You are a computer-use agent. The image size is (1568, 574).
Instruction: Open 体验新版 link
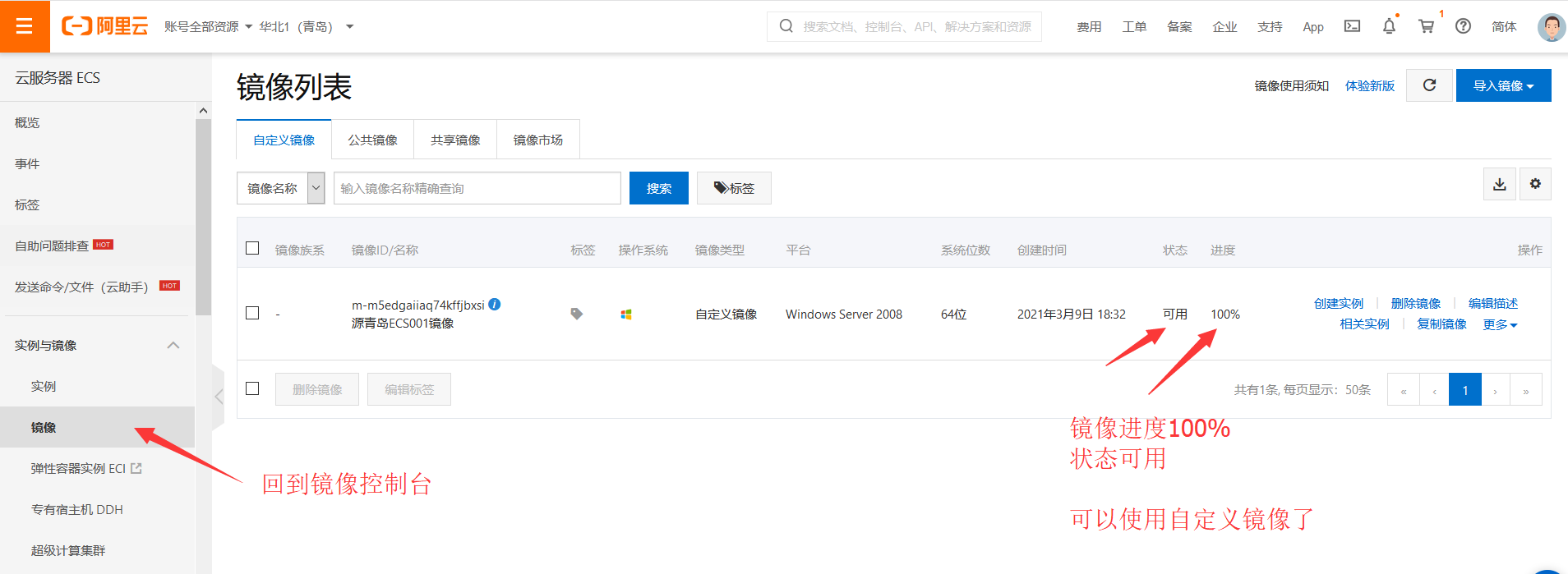tap(1370, 85)
